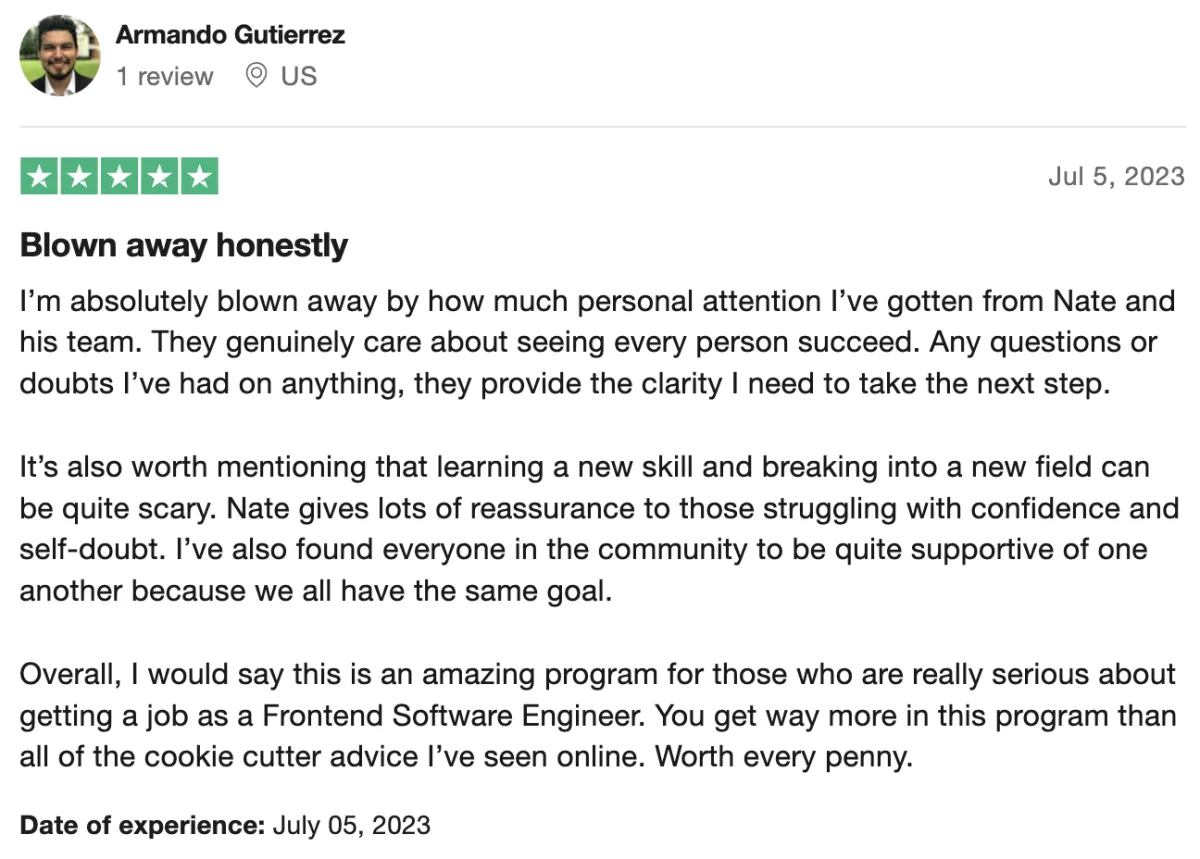Viewport: 1200px width, 859px height.
Task: Select the fifth green rating star
Action: point(198,176)
